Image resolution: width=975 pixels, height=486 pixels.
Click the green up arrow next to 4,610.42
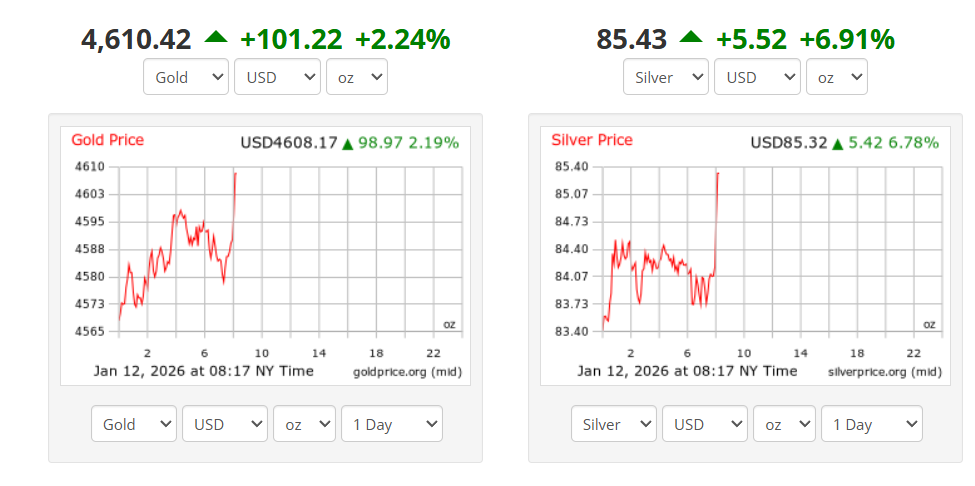point(216,37)
